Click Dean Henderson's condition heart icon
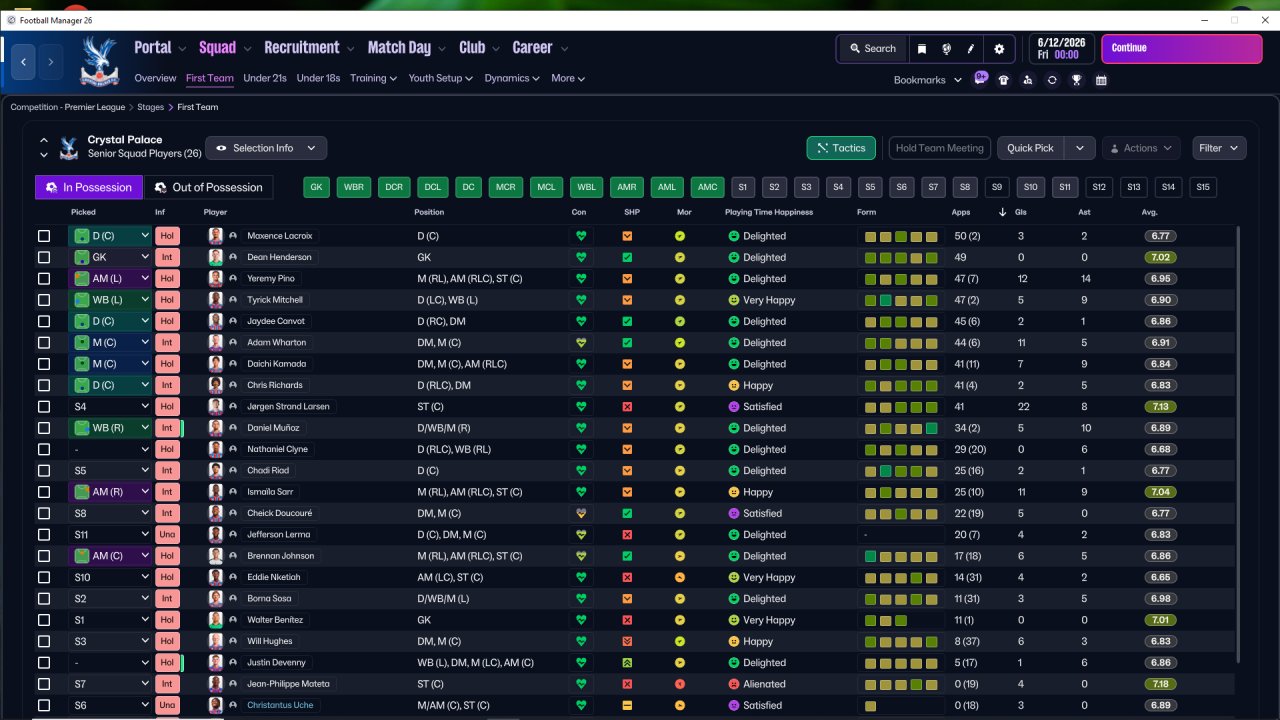1280x720 pixels. (x=579, y=257)
